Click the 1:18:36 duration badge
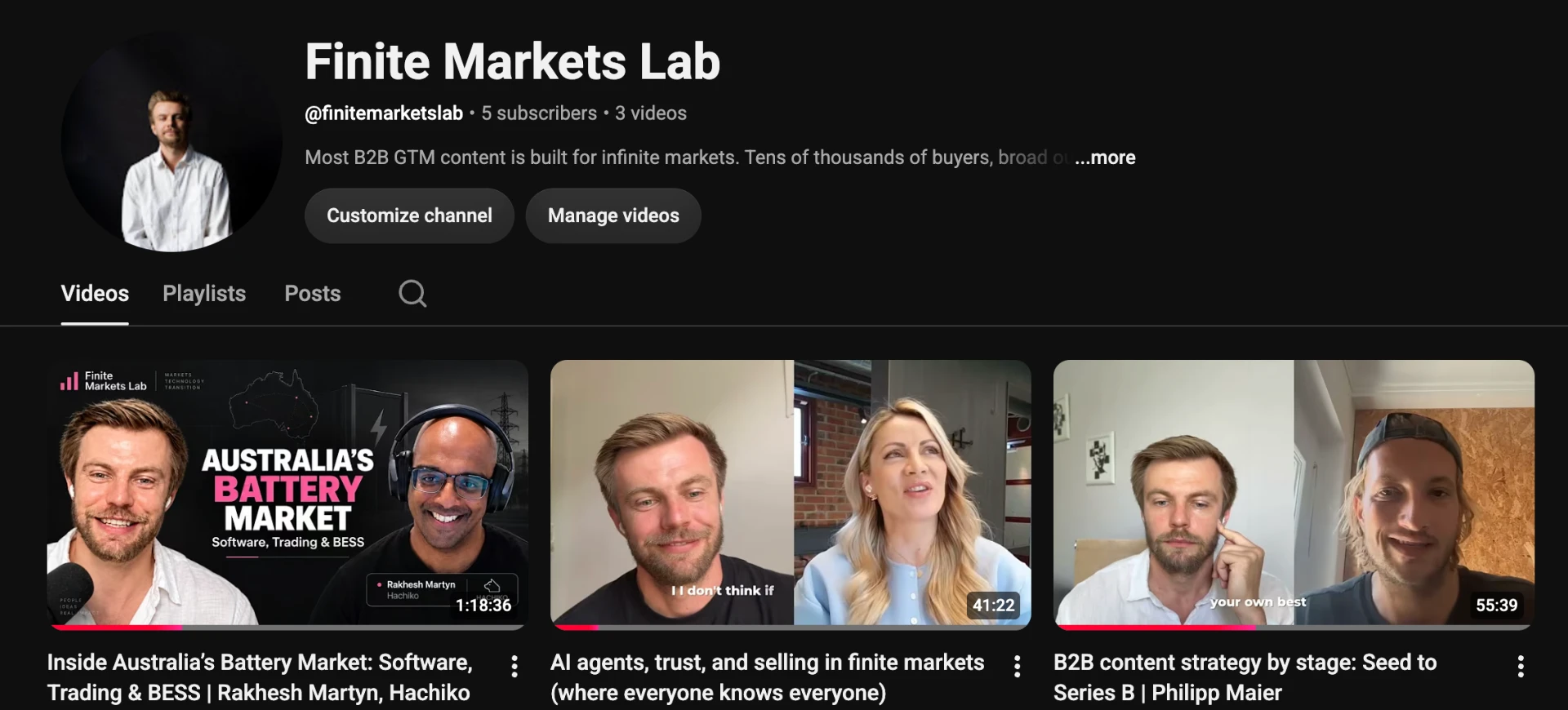The width and height of the screenshot is (1568, 710). coord(483,606)
